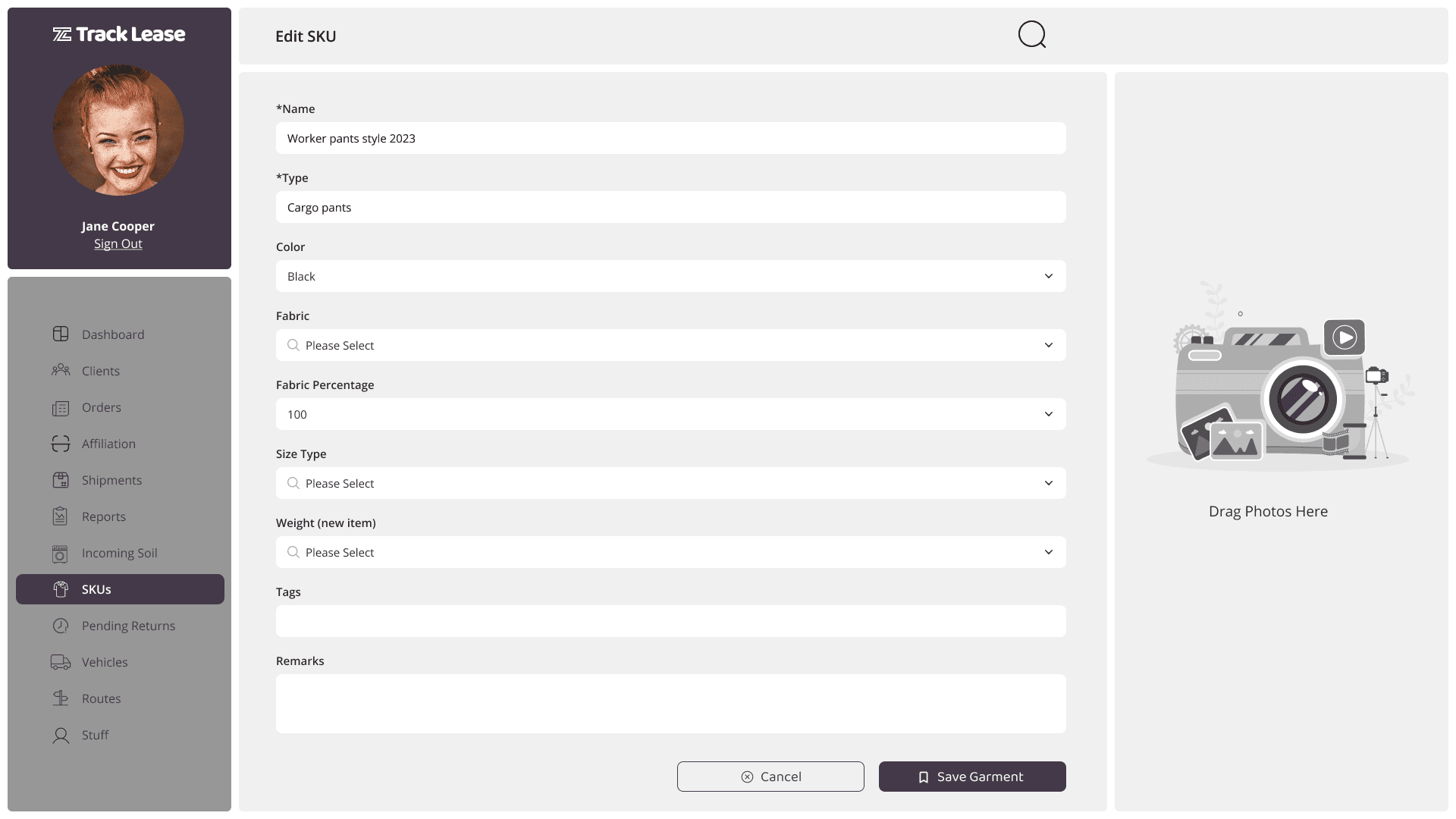Open the Weight (new item) dropdown
Viewport: 1456px width, 819px height.
[x=670, y=552]
